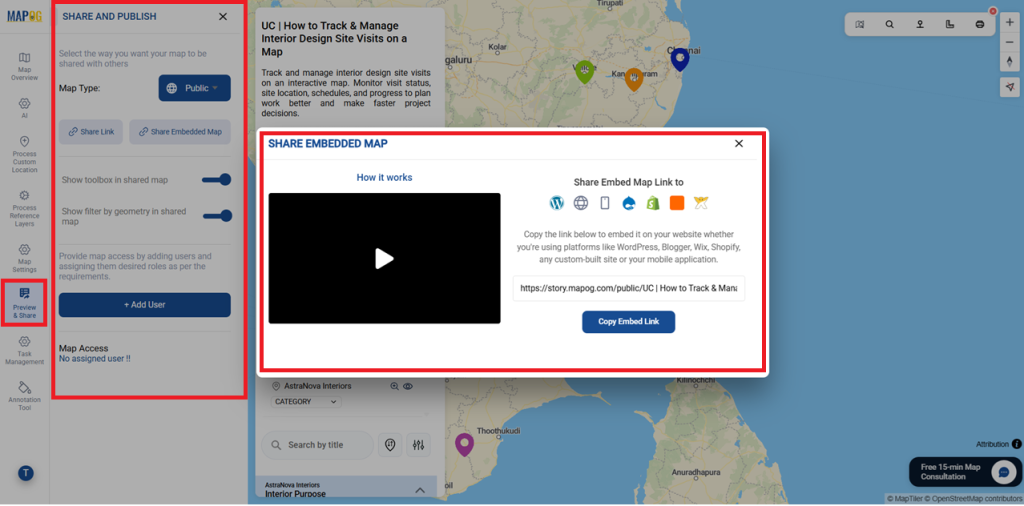The image size is (1024, 506).
Task: Open Process Reference Layers
Action: pos(24,208)
